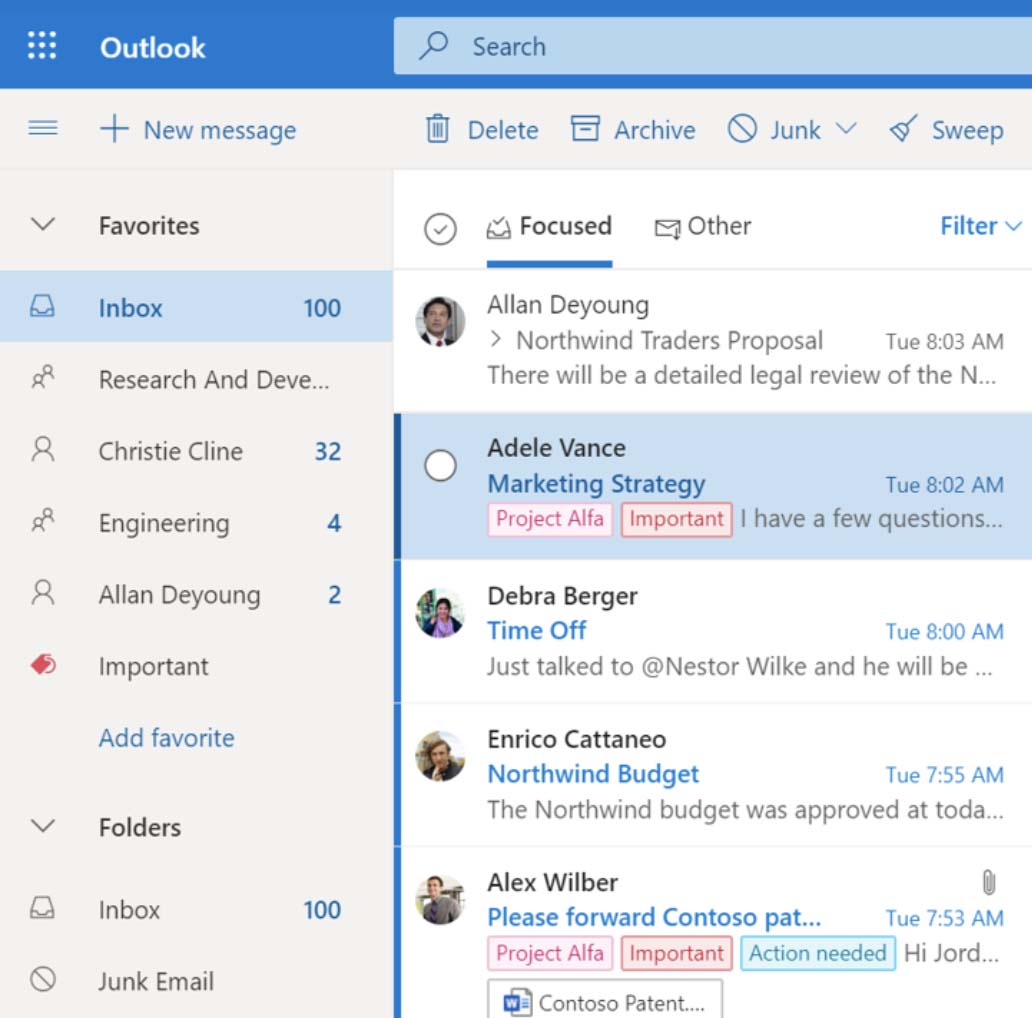Click the Sweep broom icon
The image size is (1032, 1018).
coord(903,128)
